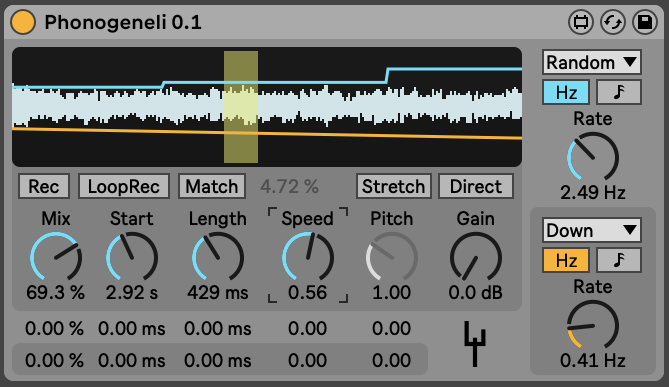
Task: Click the Stretch mode button
Action: pos(394,186)
